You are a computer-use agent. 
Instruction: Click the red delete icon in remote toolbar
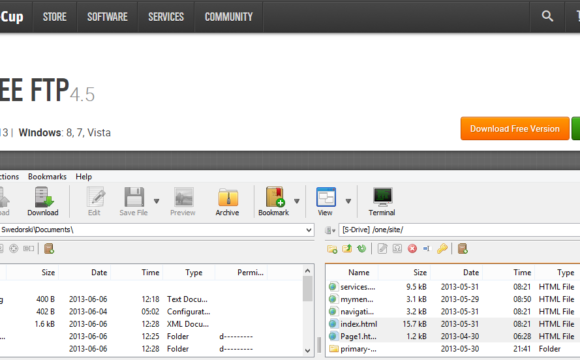[x=412, y=249]
